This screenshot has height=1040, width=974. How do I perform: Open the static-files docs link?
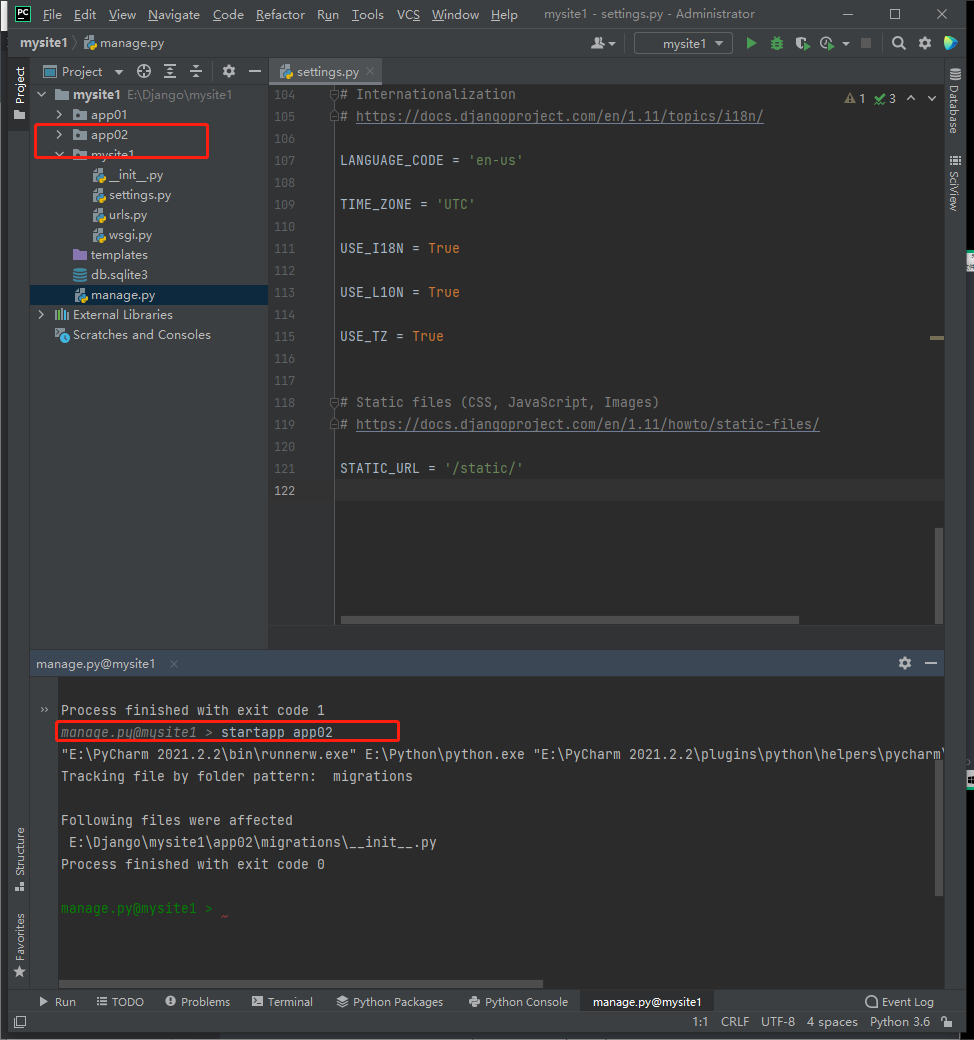point(587,424)
